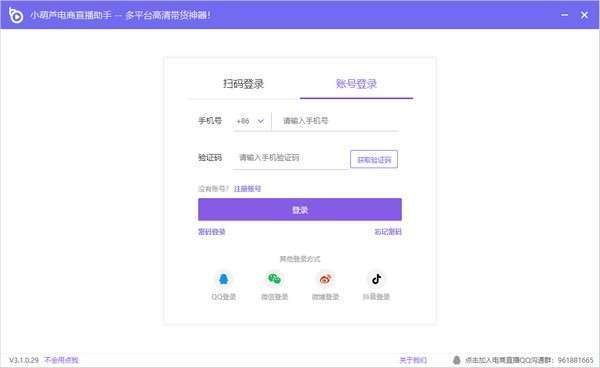Open the 忘记密码 link
The height and width of the screenshot is (368, 600).
click(x=388, y=232)
